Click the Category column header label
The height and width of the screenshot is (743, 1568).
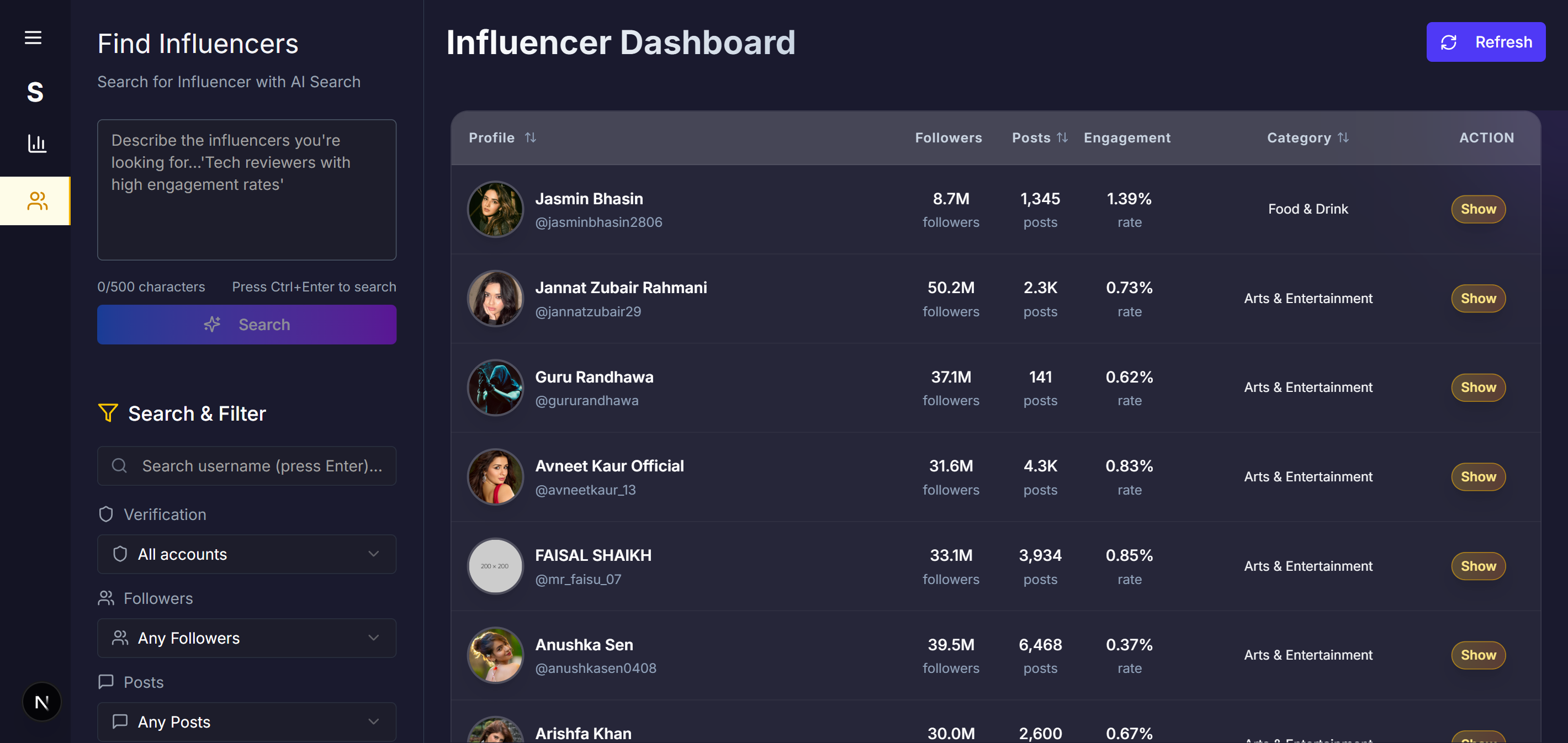coord(1299,137)
